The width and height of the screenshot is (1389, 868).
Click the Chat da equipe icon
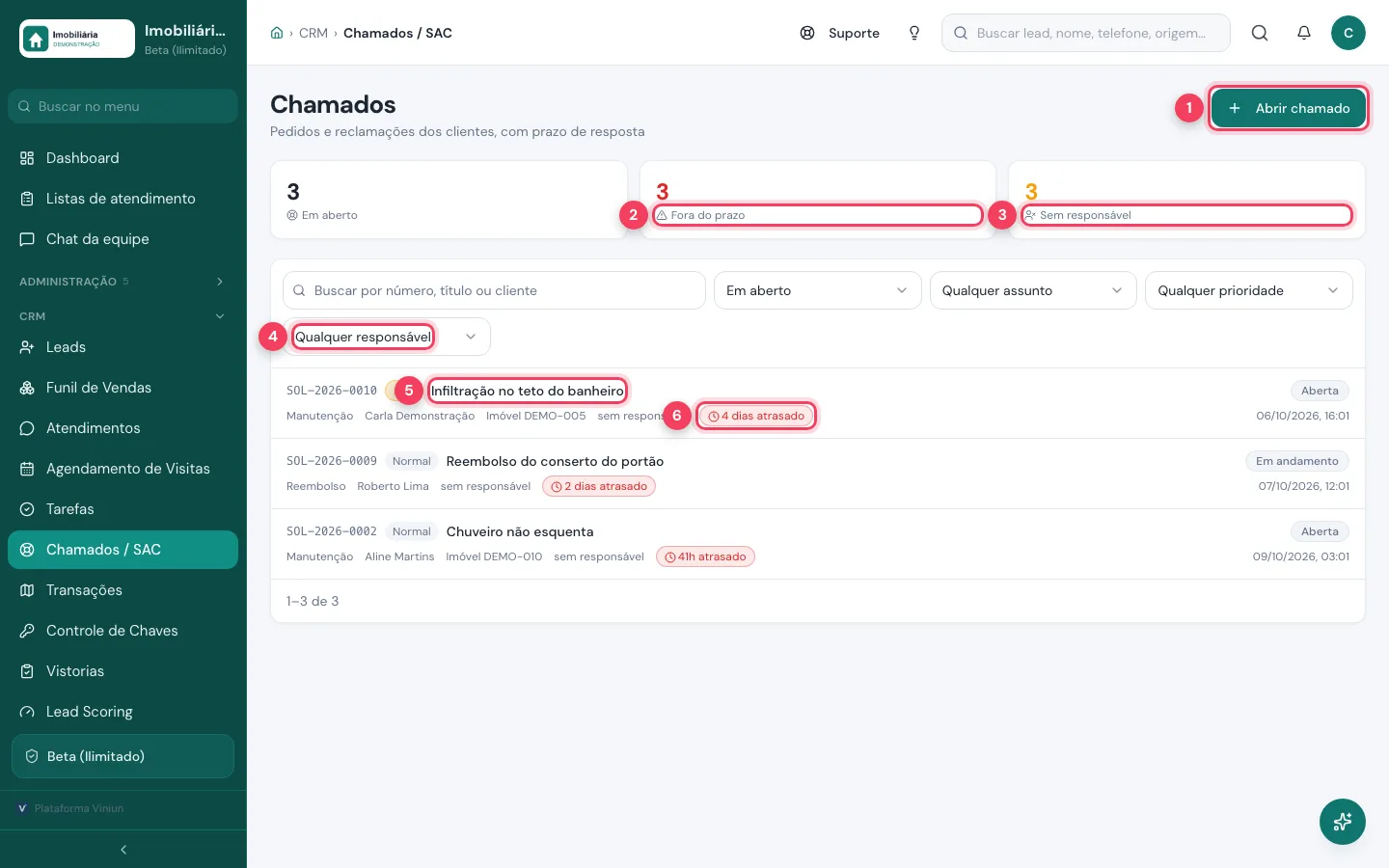tap(27, 239)
